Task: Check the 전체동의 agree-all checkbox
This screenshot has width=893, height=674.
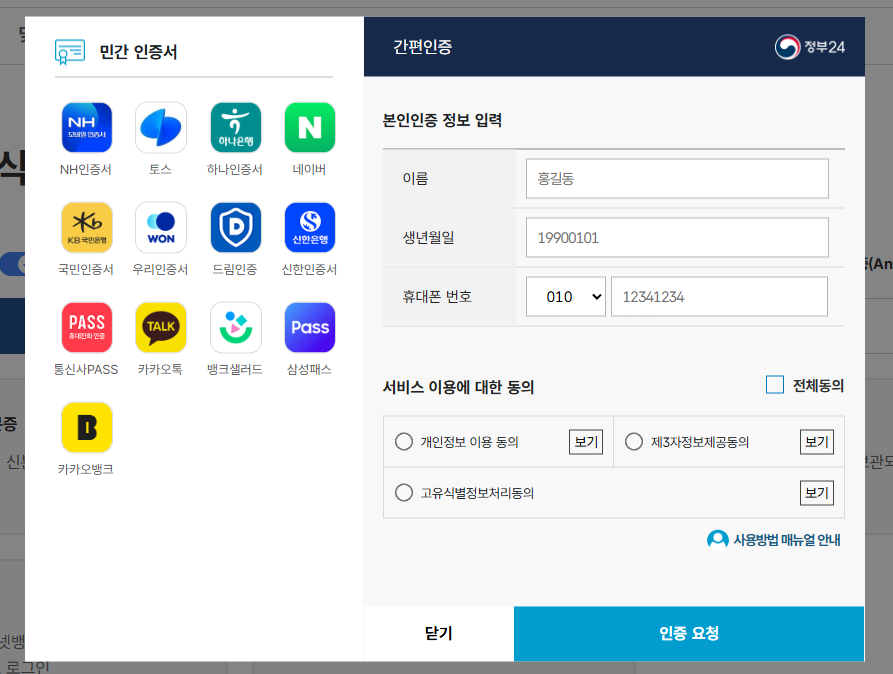Action: pos(775,385)
